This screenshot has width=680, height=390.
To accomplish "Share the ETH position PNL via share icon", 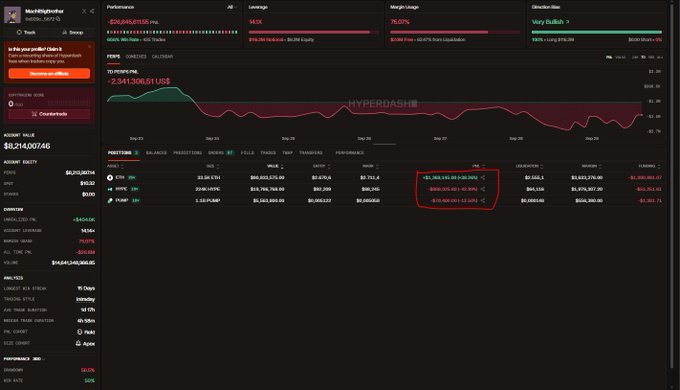I will pos(483,177).
